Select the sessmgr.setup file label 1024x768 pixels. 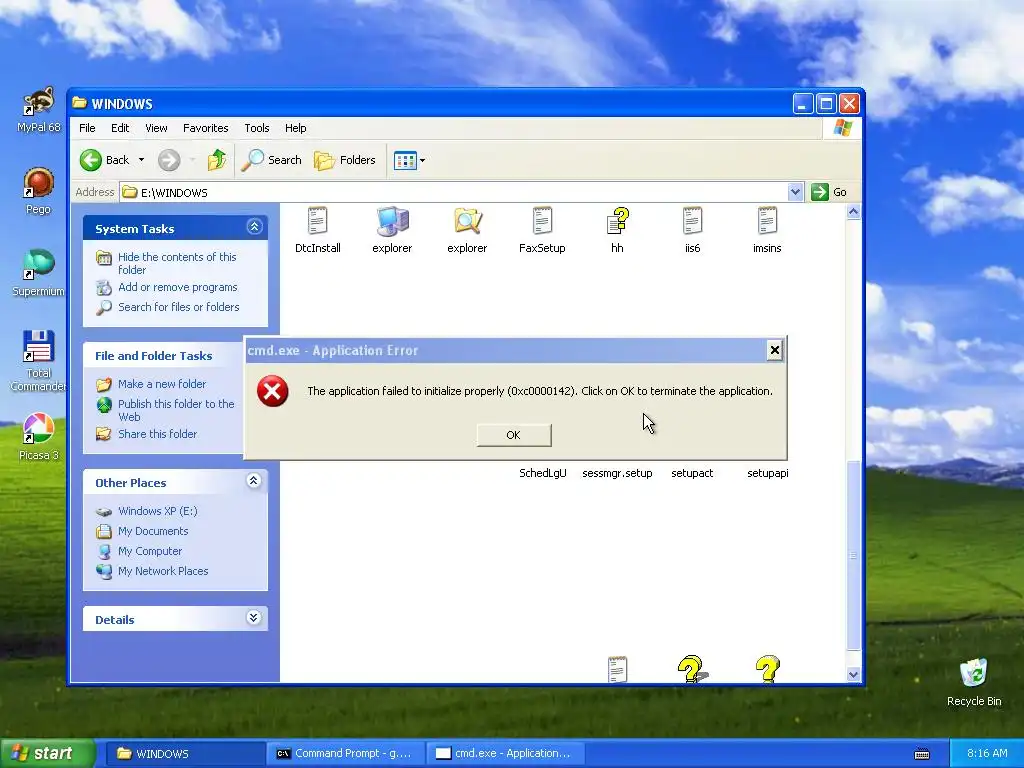tap(617, 473)
